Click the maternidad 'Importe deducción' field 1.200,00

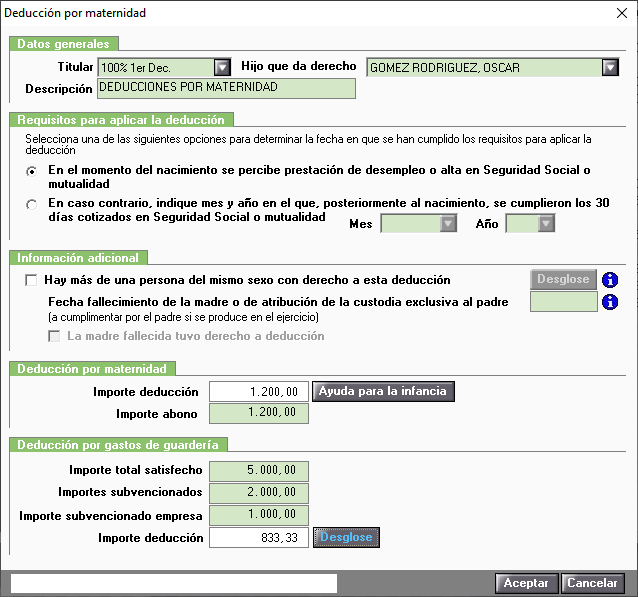[259, 391]
